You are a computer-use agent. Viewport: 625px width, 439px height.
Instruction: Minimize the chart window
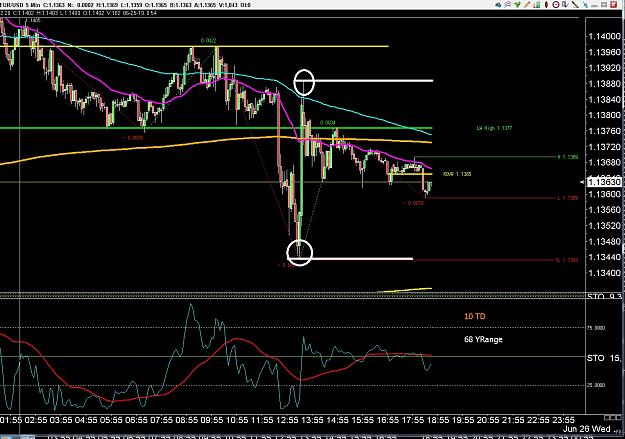[594, 6]
